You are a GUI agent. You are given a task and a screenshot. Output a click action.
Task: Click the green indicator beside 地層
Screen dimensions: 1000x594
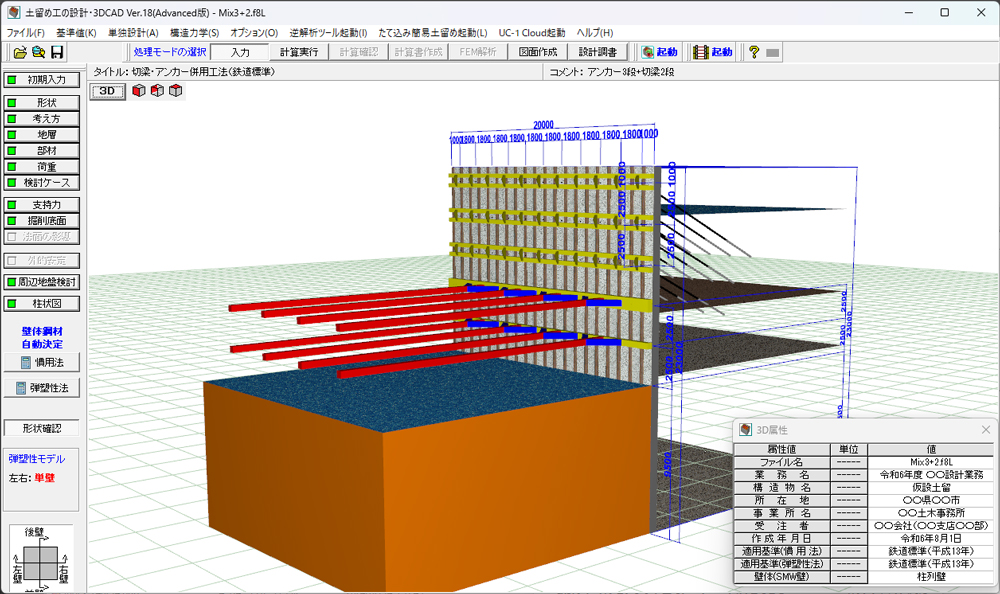pos(12,134)
